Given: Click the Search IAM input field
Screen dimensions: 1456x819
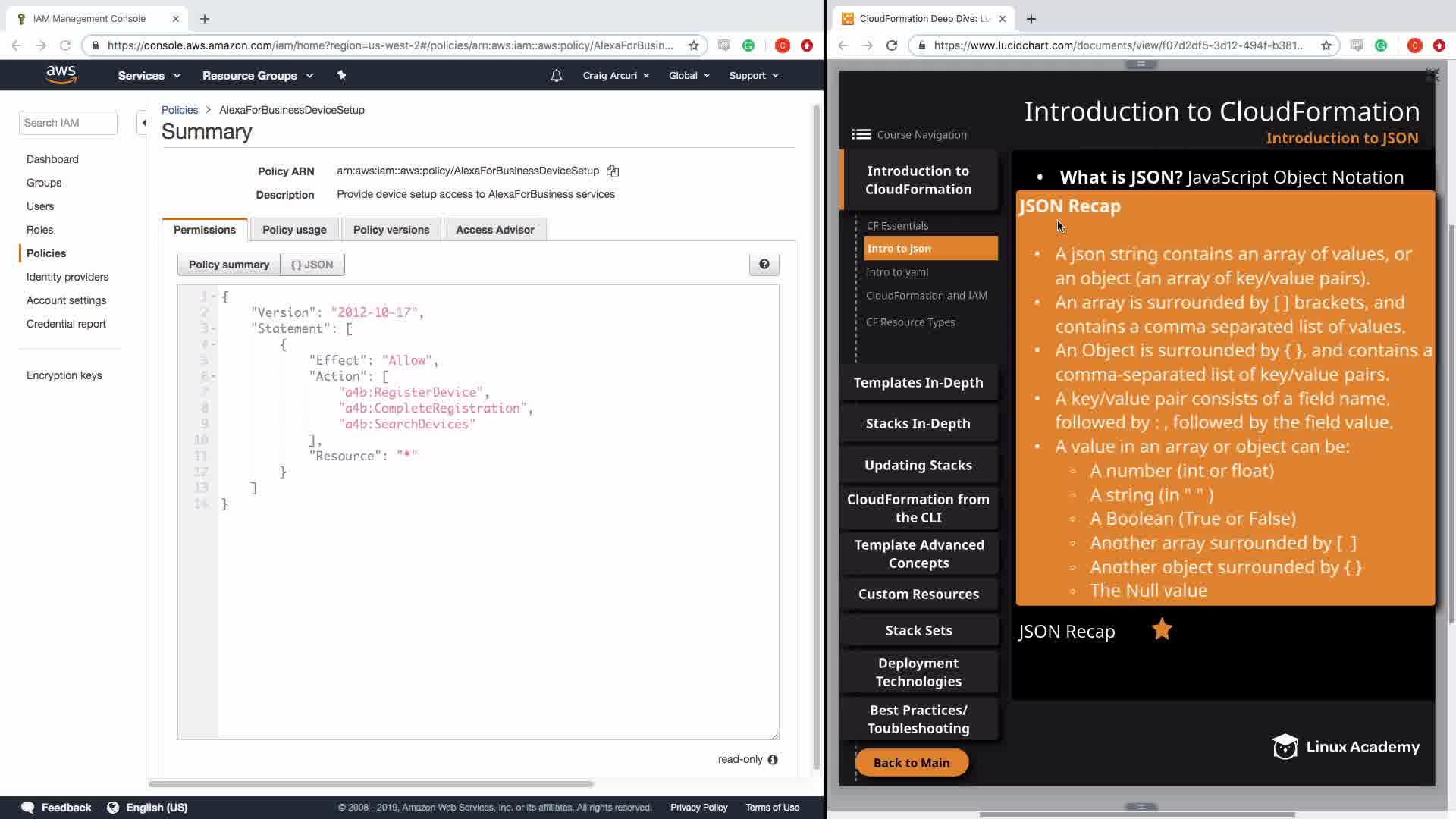Looking at the screenshot, I should 67,123.
